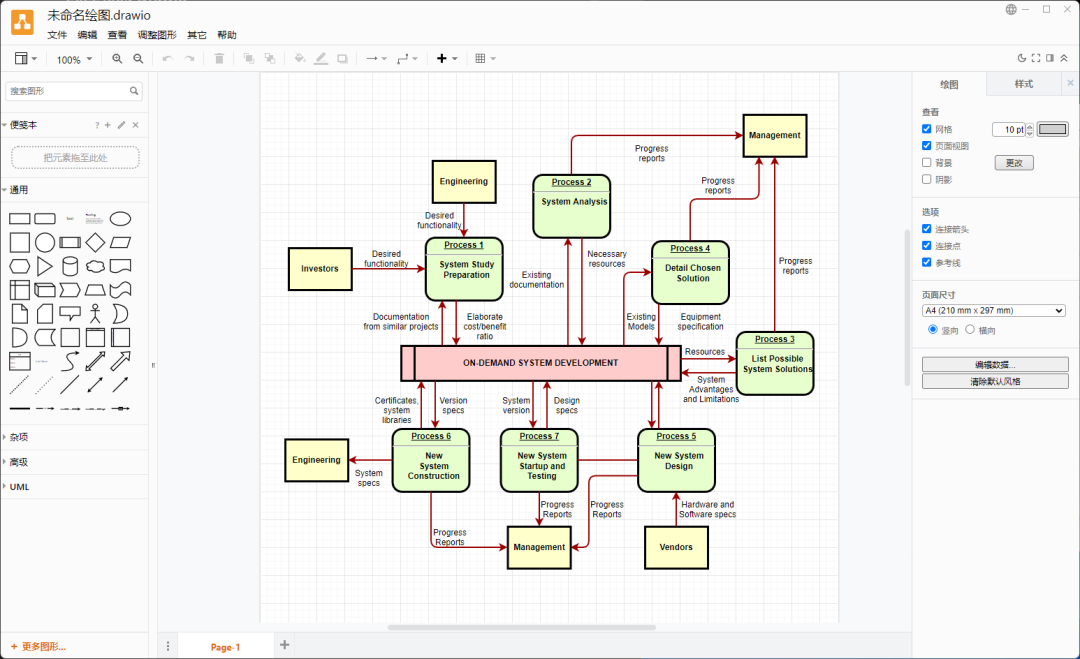The width and height of the screenshot is (1080, 659).
Task: Open the connection arrow style dropdown
Action: click(376, 59)
